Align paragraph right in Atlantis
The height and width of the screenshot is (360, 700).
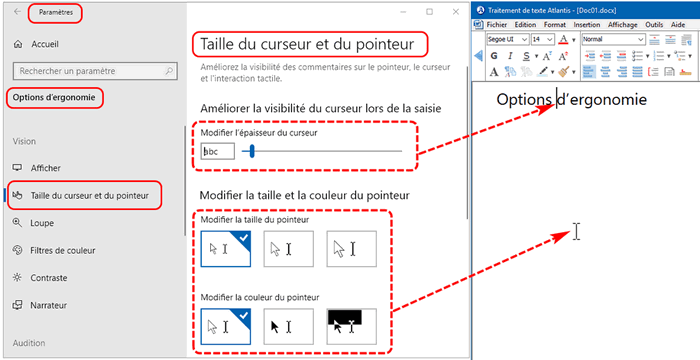(x=622, y=72)
